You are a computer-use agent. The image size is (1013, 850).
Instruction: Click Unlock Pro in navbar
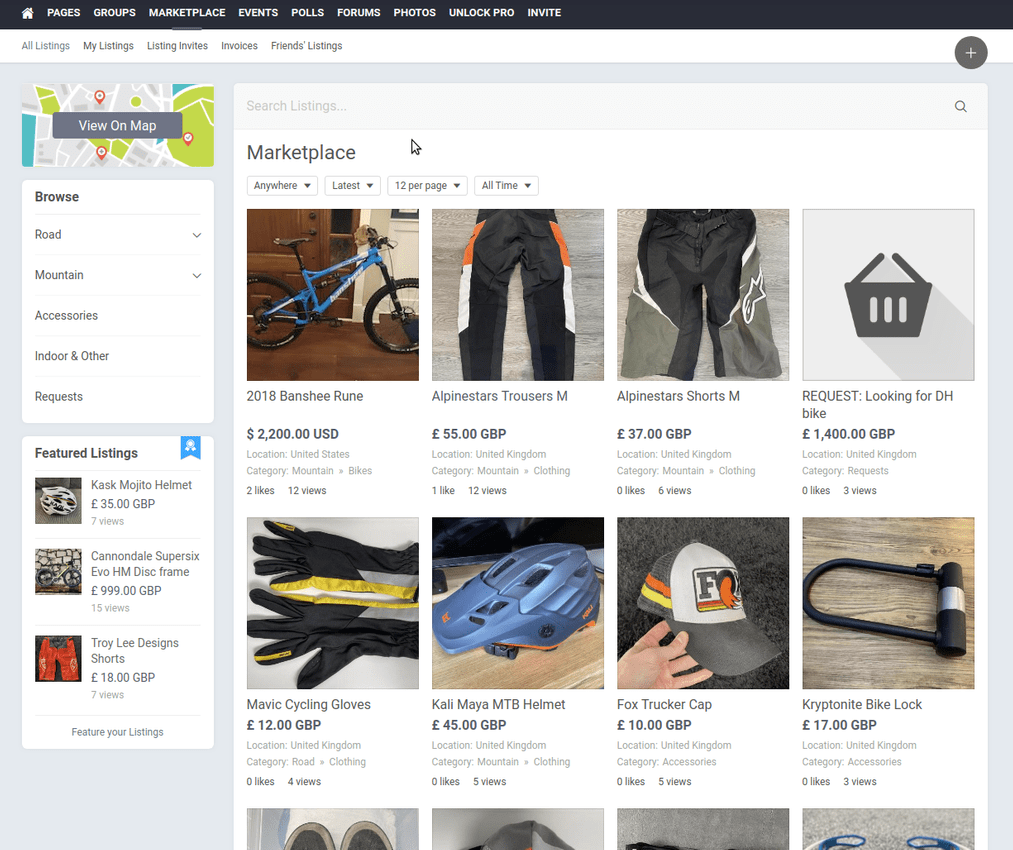[x=481, y=13]
